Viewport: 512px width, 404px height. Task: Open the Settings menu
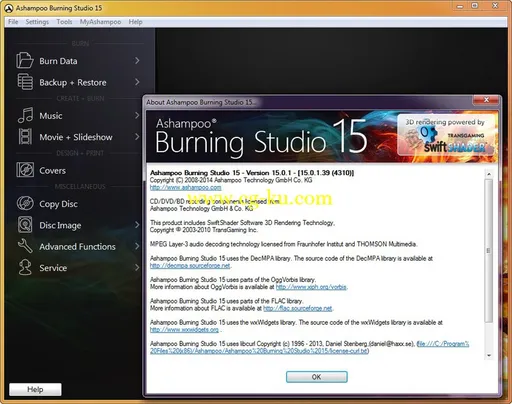[37, 22]
